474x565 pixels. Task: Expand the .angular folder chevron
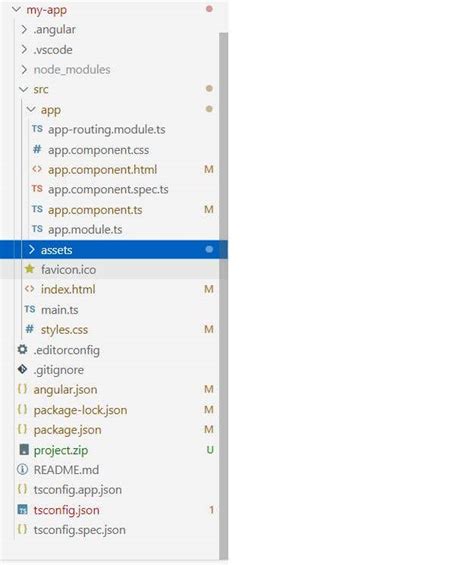coord(24,29)
